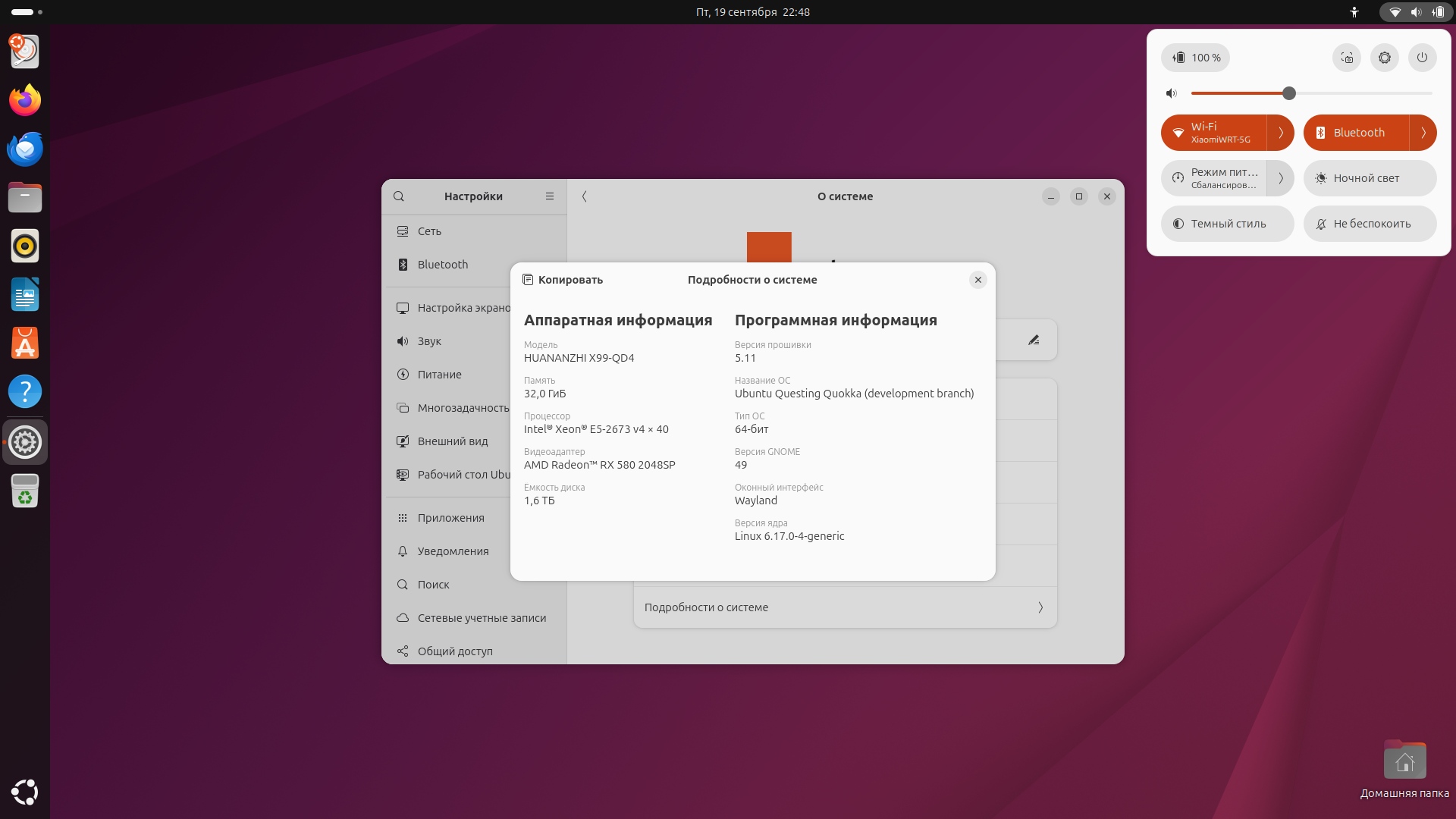Viewport: 1456px width, 819px height.
Task: Click the 100 % battery indicator button
Action: coord(1196,58)
